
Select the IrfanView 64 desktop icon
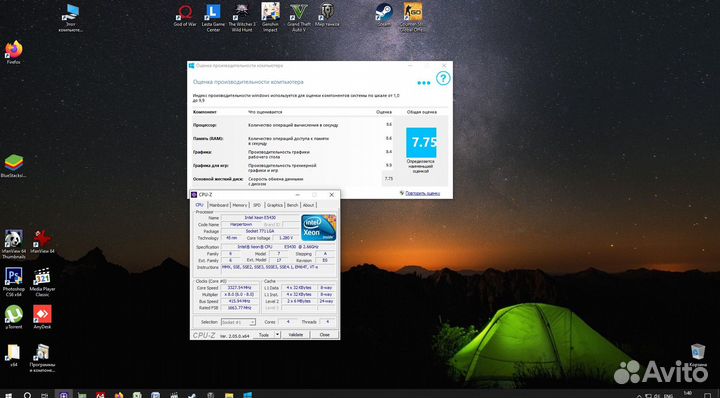pyautogui.click(x=42, y=242)
